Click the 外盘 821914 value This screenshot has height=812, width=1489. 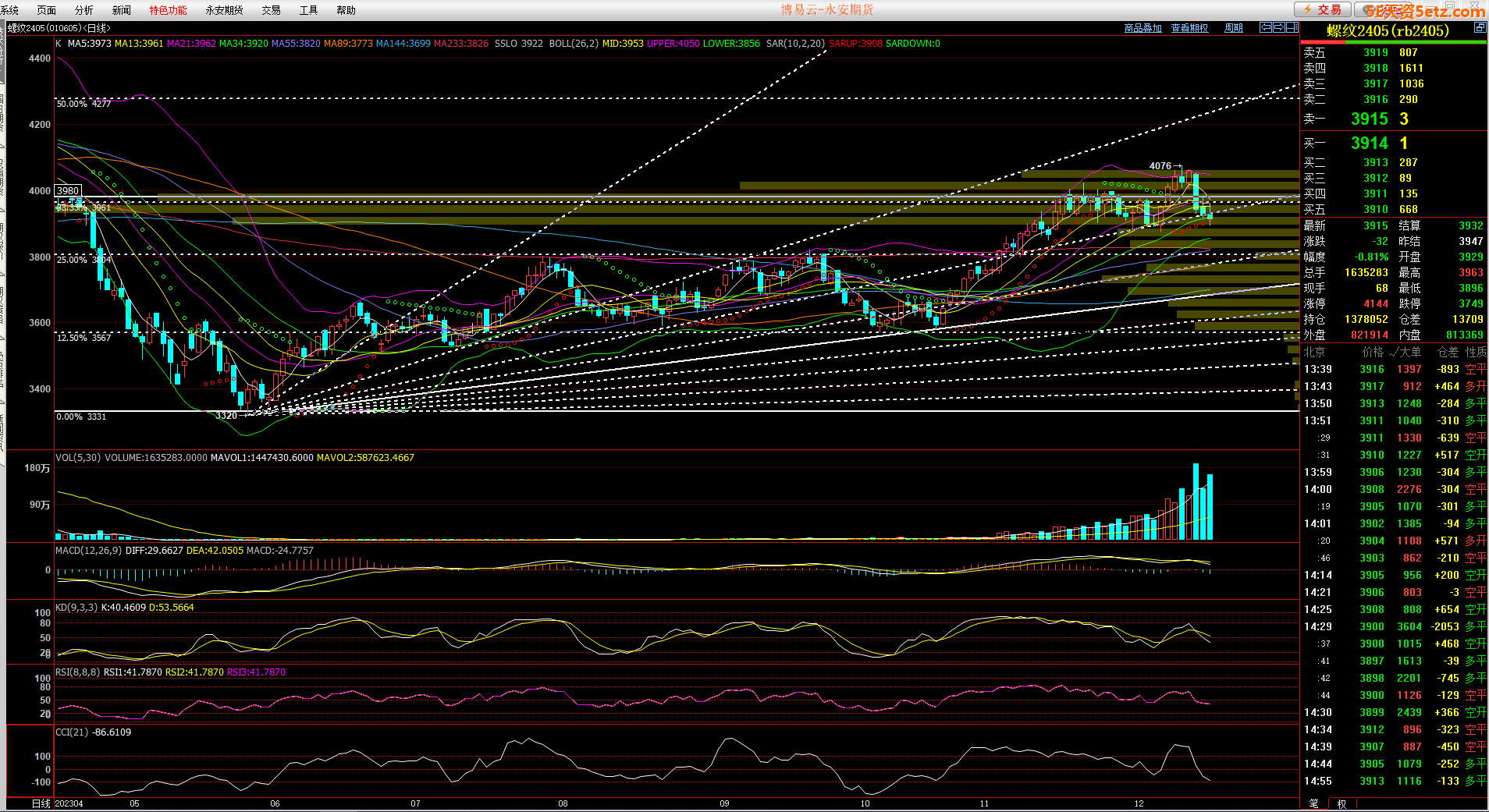point(1370,335)
